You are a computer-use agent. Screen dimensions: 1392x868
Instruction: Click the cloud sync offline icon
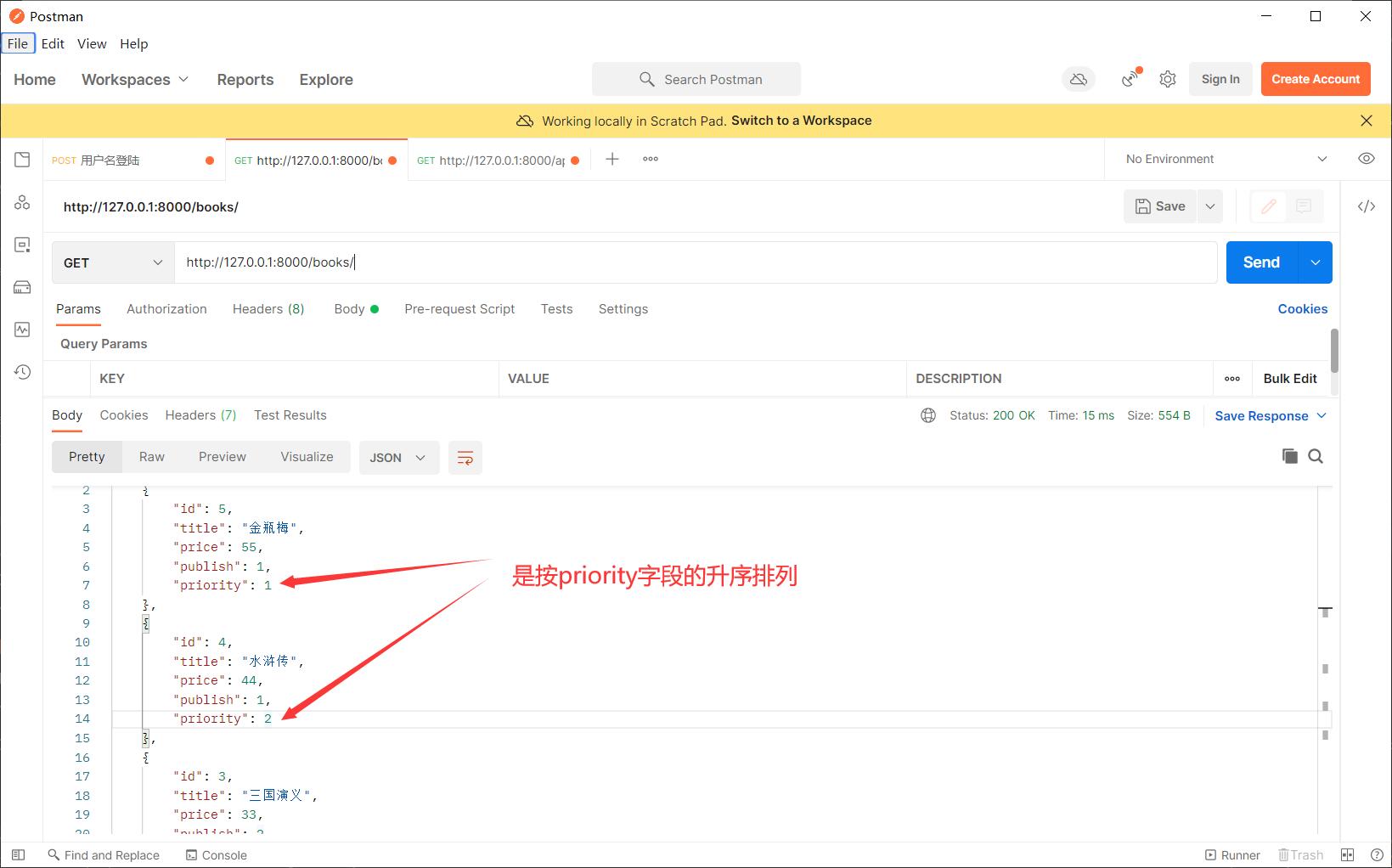[x=1079, y=79]
